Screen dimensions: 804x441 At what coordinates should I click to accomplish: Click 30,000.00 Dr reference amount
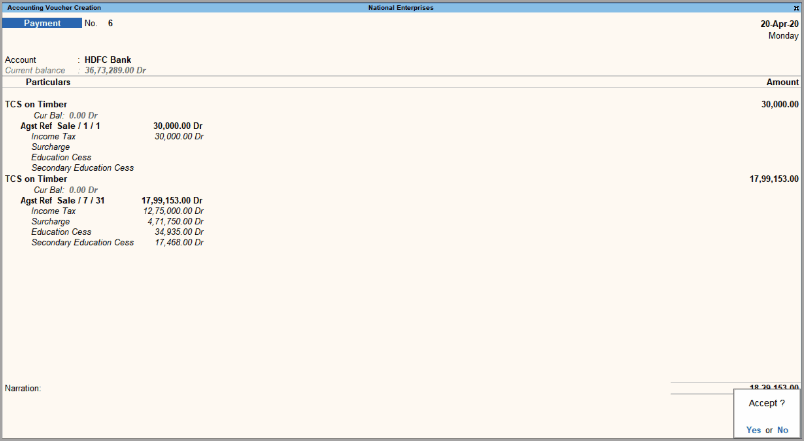pos(178,126)
